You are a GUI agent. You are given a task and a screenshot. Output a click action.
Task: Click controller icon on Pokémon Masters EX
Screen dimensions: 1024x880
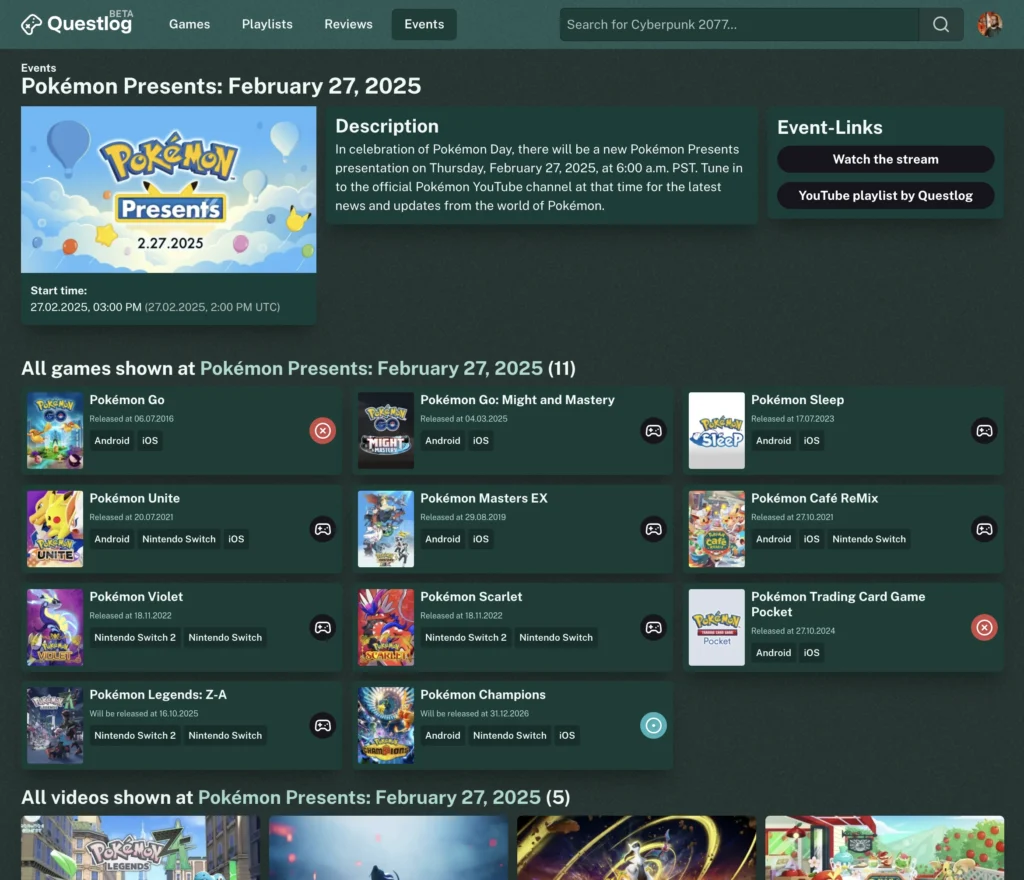tap(653, 529)
